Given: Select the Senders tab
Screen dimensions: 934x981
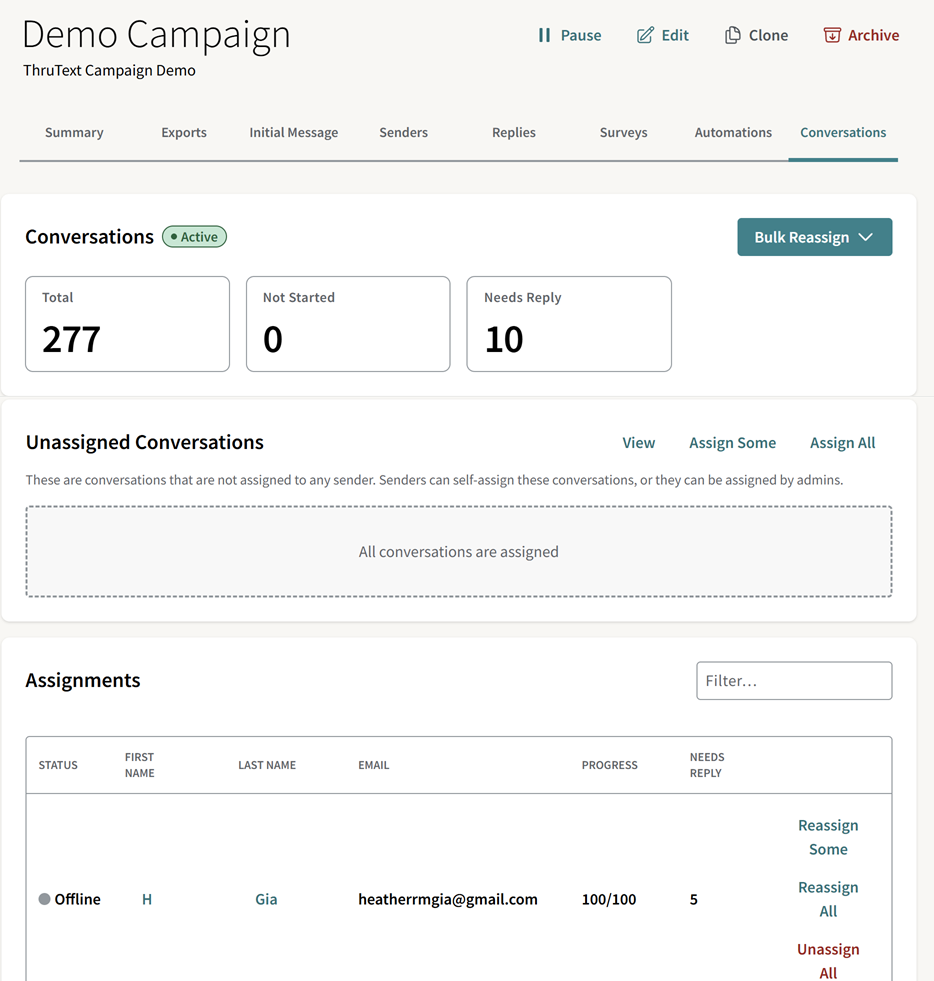Looking at the screenshot, I should 404,133.
